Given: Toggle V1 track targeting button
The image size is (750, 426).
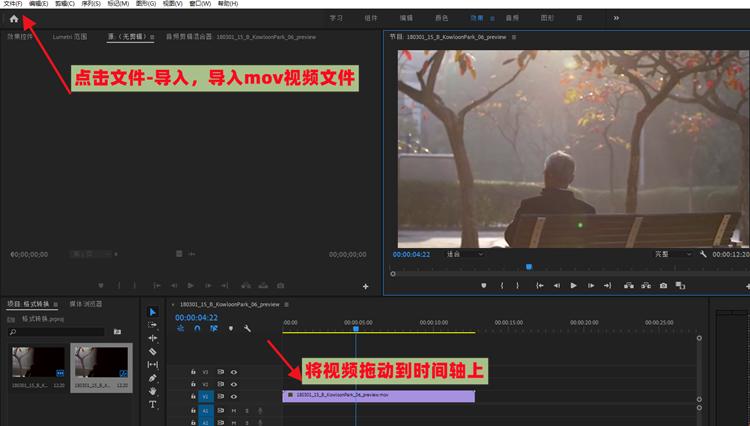Looking at the screenshot, I should 206,396.
